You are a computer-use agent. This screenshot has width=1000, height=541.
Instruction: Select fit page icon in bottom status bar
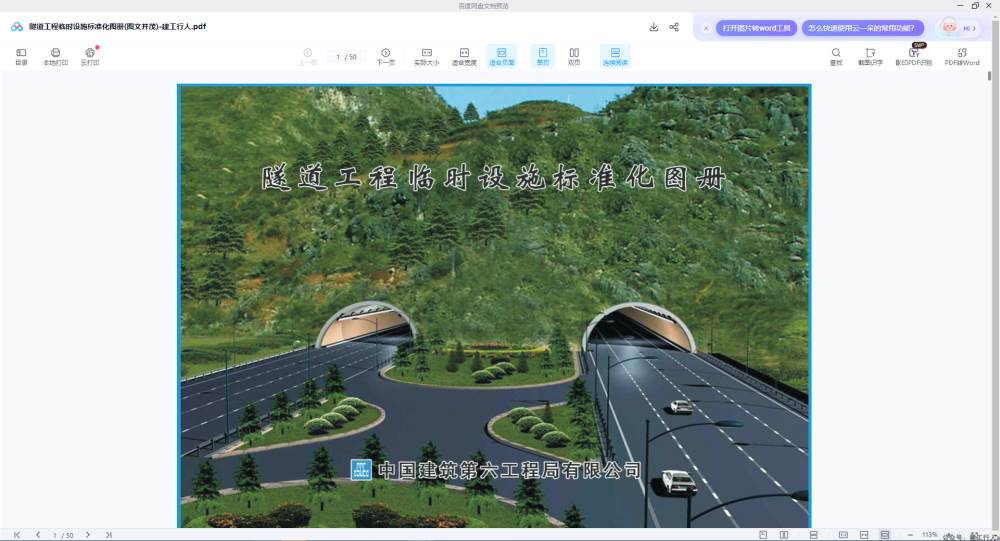coord(885,535)
